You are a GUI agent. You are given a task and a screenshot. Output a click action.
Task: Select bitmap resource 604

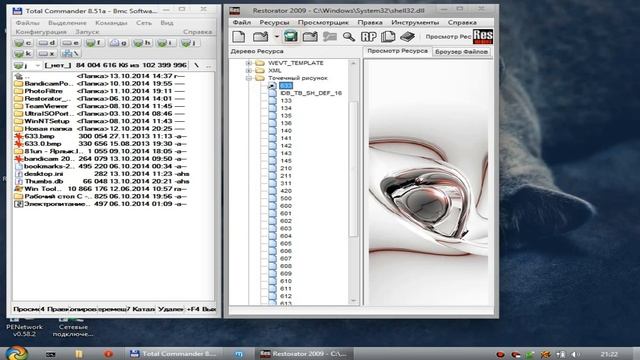click(x=286, y=236)
